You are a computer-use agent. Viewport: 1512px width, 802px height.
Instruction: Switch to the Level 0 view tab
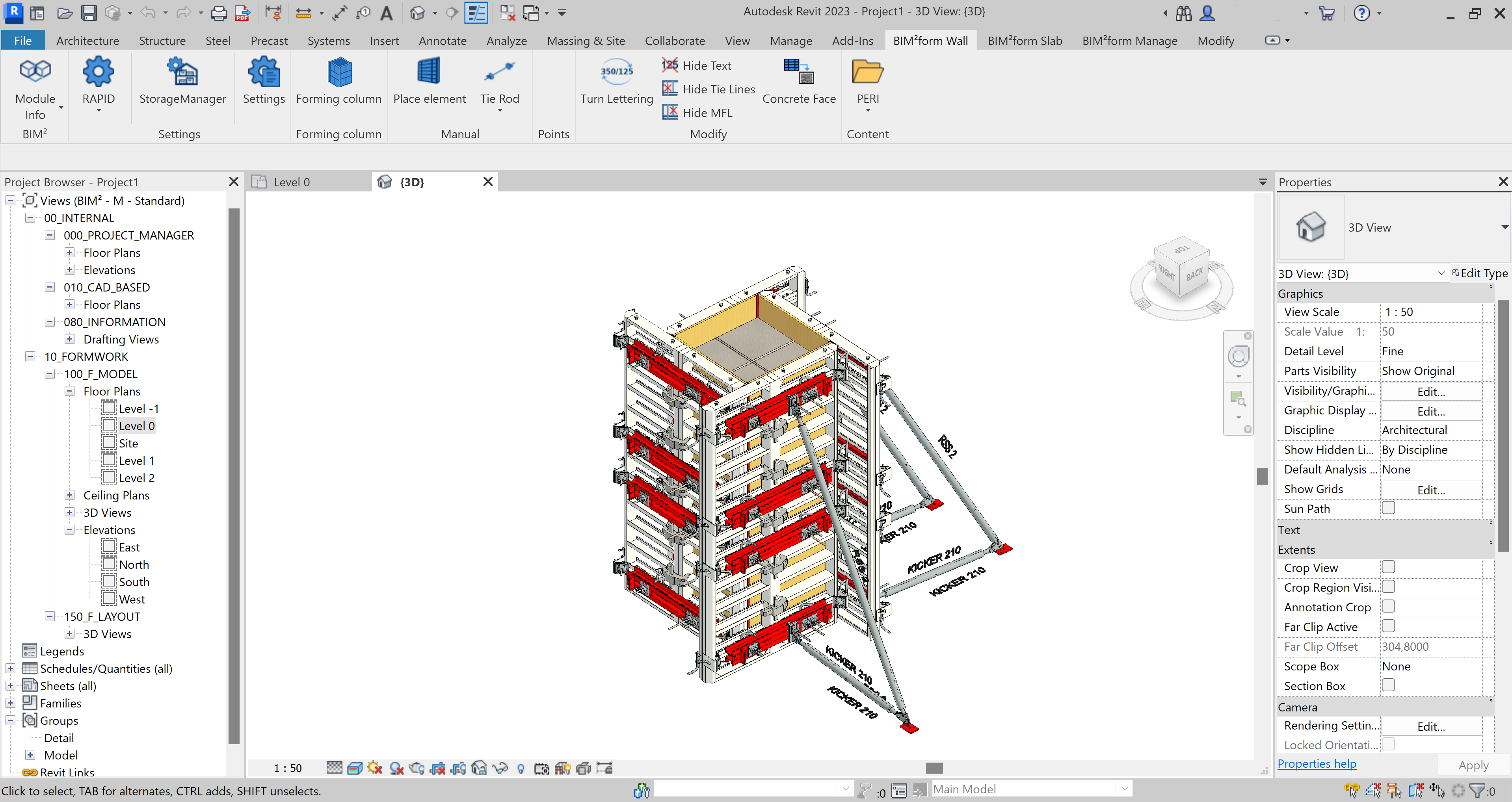coord(292,182)
